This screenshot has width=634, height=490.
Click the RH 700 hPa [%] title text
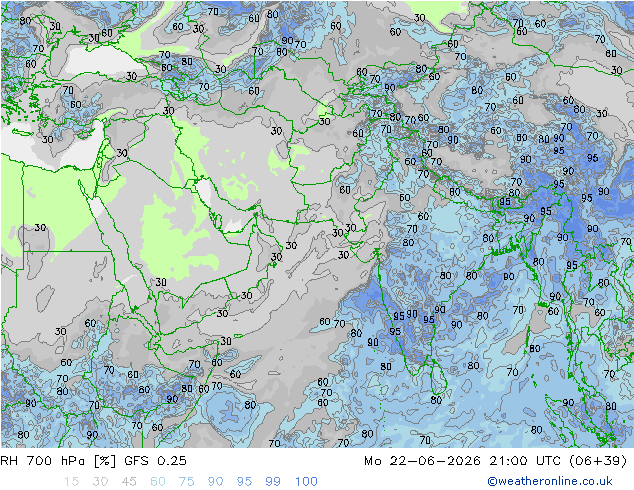click(x=58, y=461)
